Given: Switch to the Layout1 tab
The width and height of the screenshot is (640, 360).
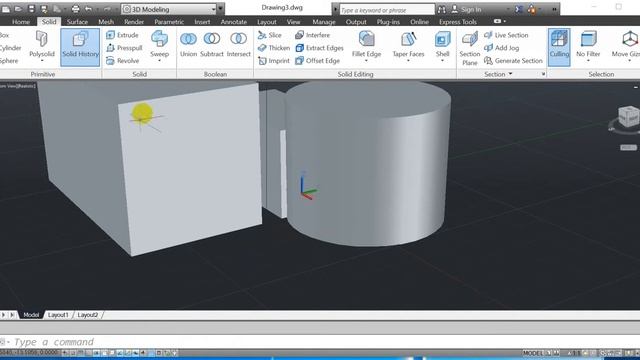Looking at the screenshot, I should coord(58,315).
